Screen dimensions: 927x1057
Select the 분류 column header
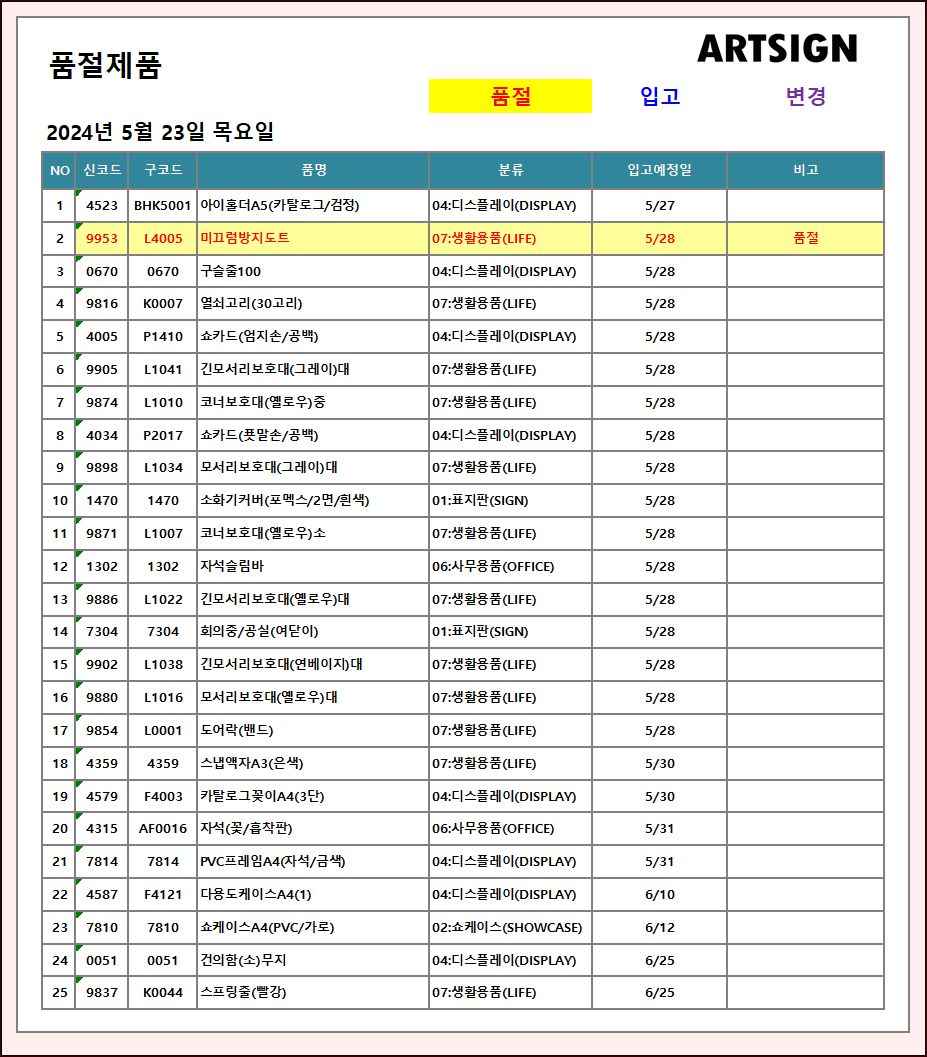(510, 170)
